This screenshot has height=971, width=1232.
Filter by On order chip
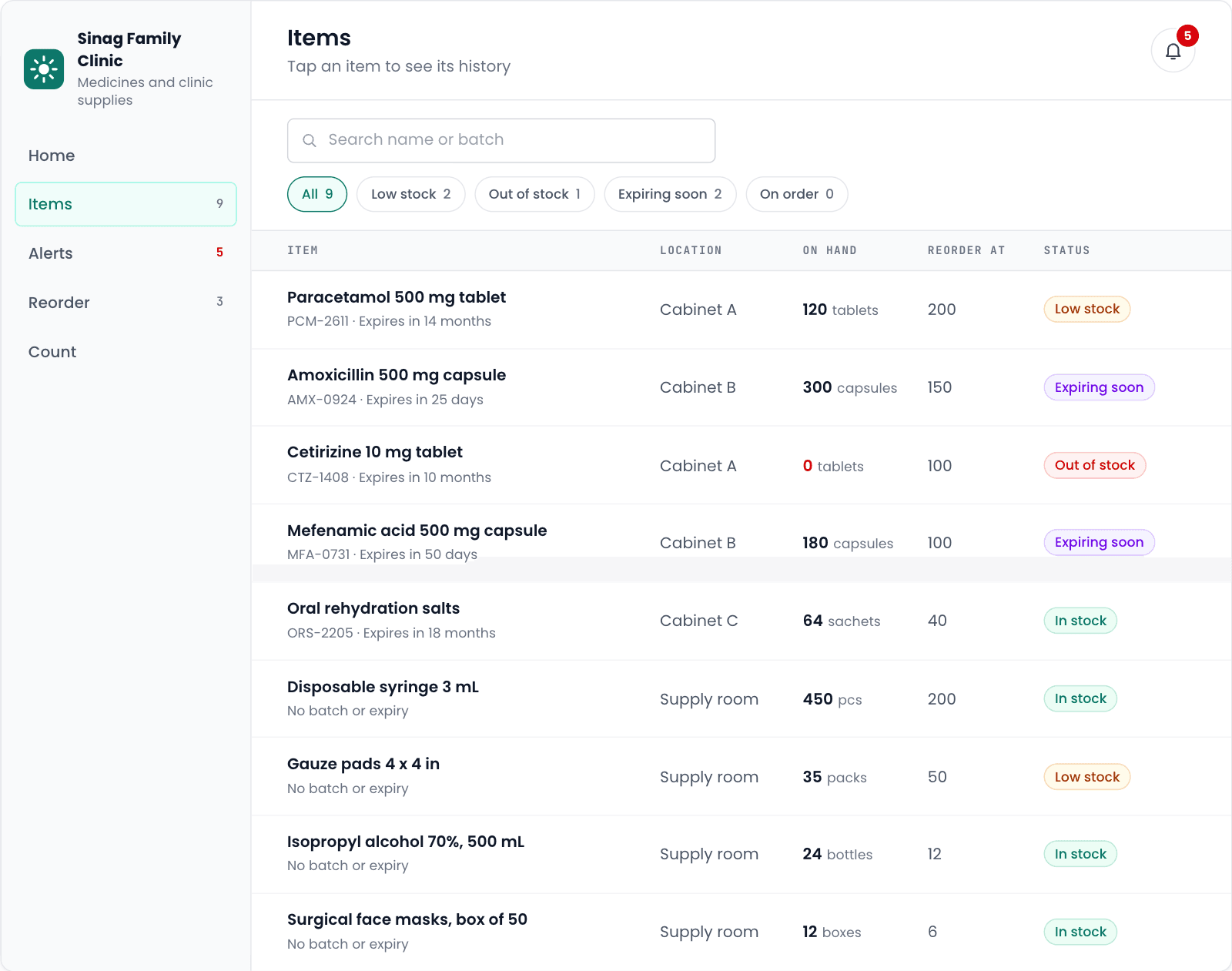coord(797,194)
